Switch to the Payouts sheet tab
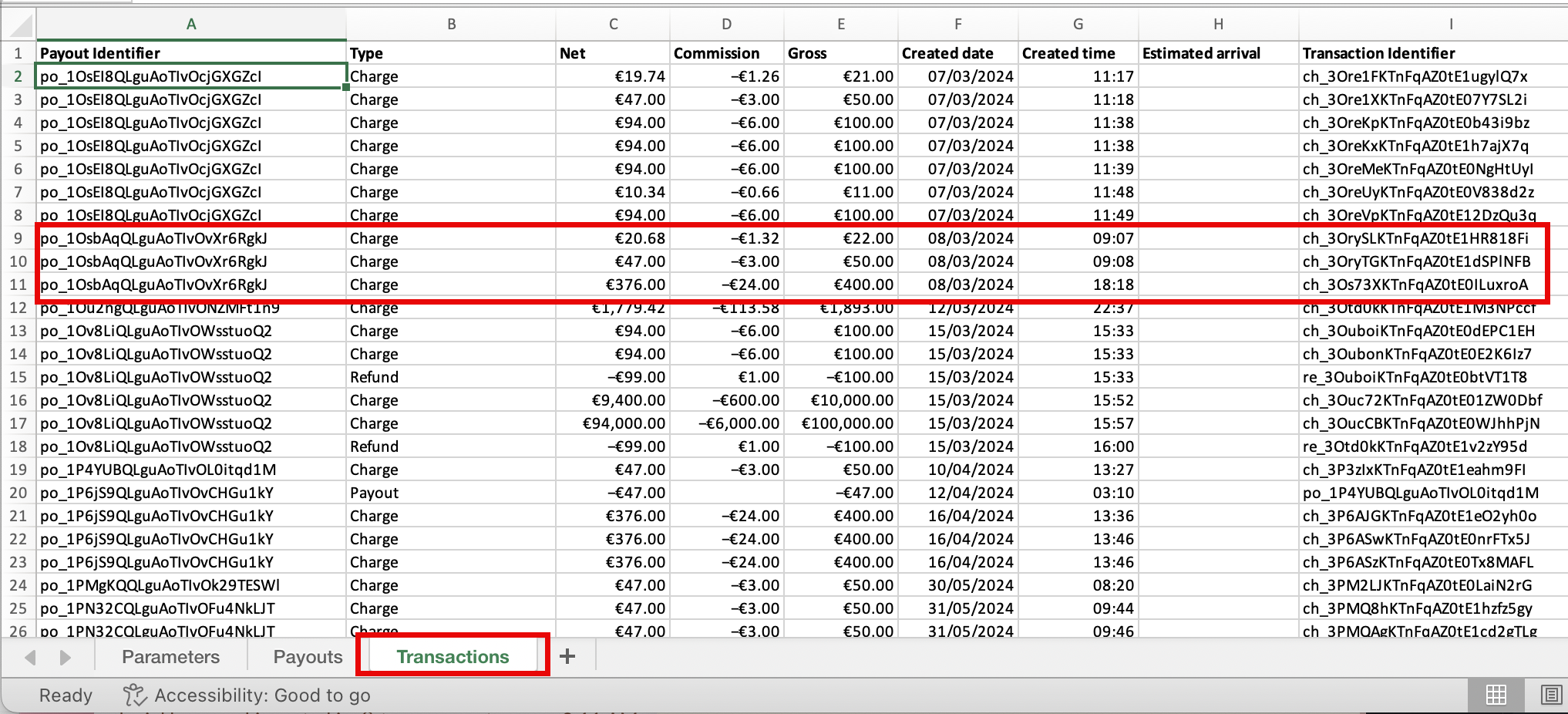The height and width of the screenshot is (714, 1568). [307, 656]
